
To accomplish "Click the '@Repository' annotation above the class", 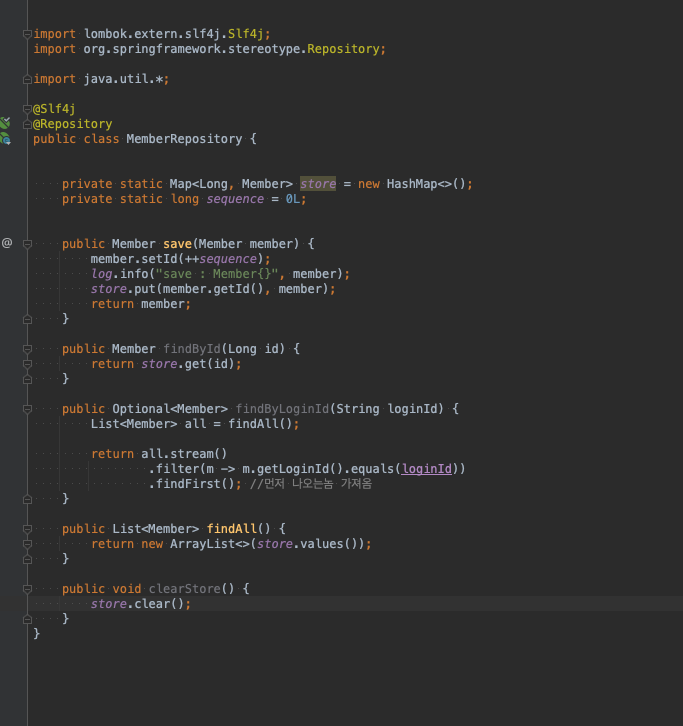I will pos(72,124).
